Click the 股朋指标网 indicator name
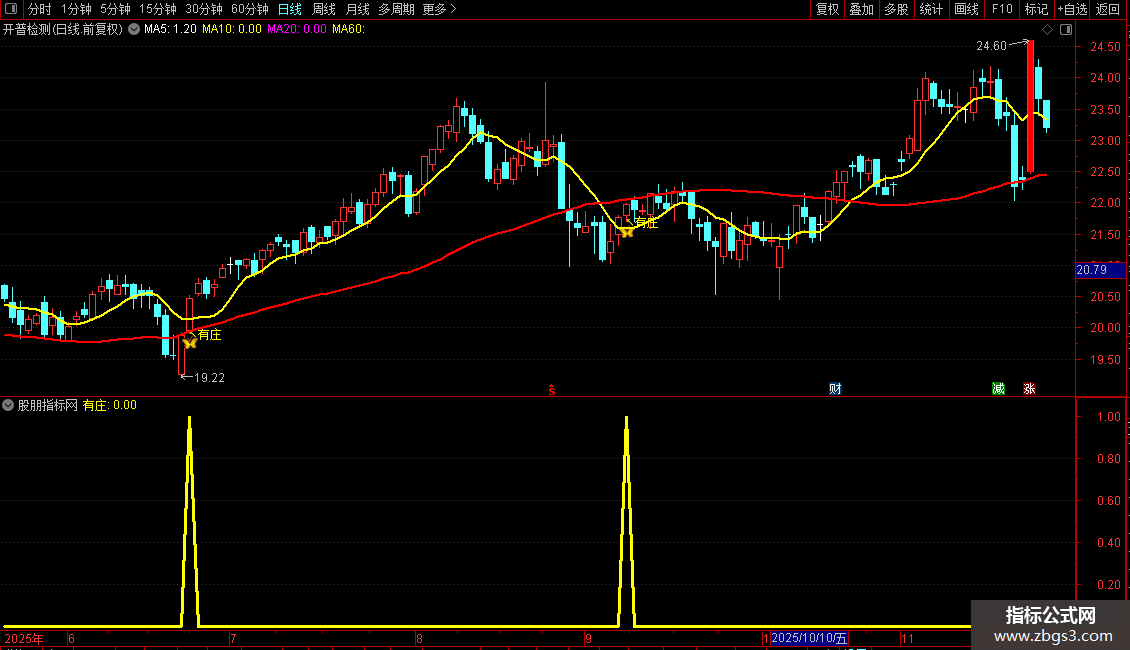1130x650 pixels. 48,406
